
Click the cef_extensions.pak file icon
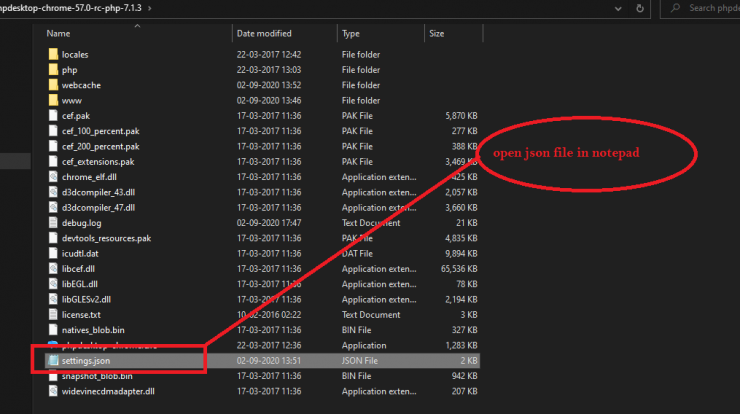[x=53, y=161]
